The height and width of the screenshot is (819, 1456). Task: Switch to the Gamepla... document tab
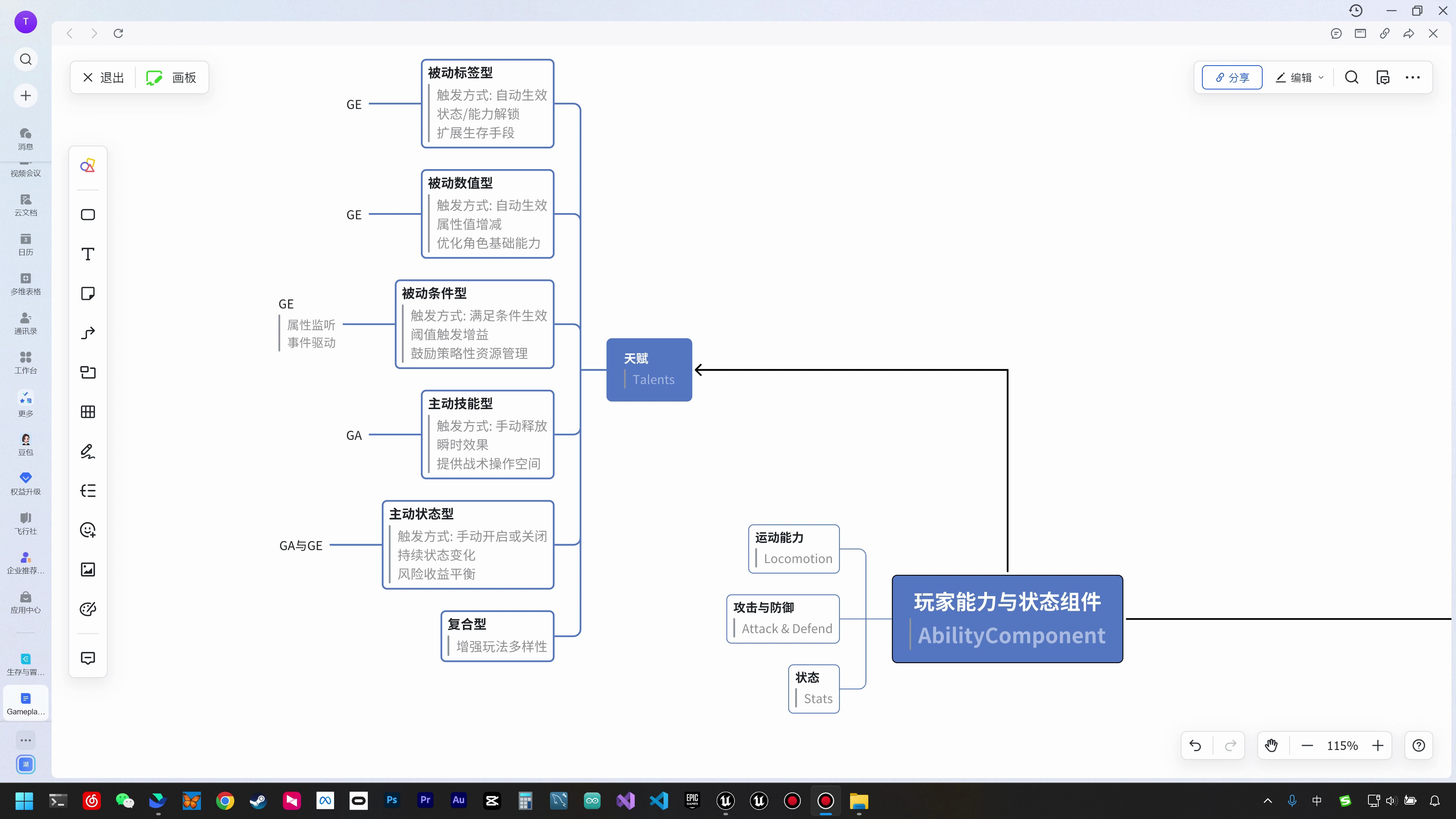coord(25,704)
